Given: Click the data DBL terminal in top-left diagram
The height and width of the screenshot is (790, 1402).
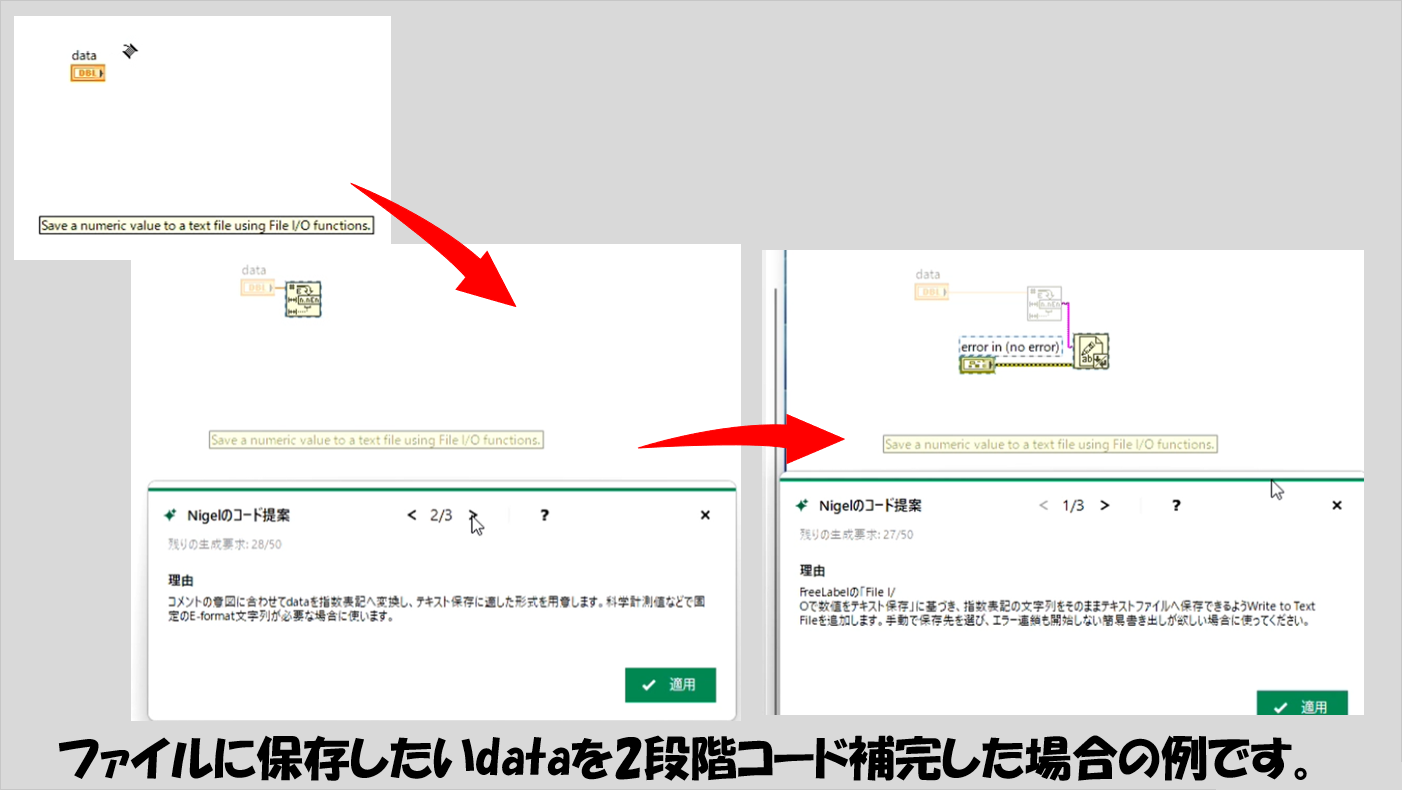Looking at the screenshot, I should 88,73.
